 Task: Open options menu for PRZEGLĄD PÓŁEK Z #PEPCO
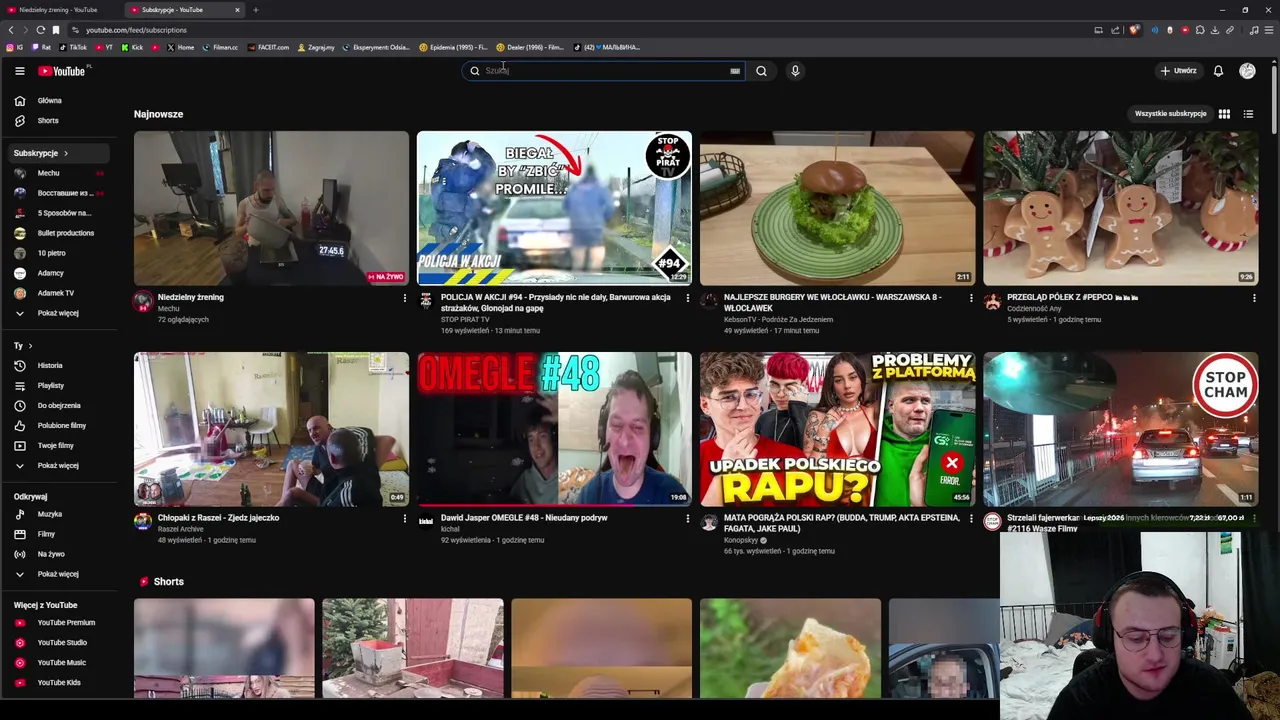point(1254,298)
